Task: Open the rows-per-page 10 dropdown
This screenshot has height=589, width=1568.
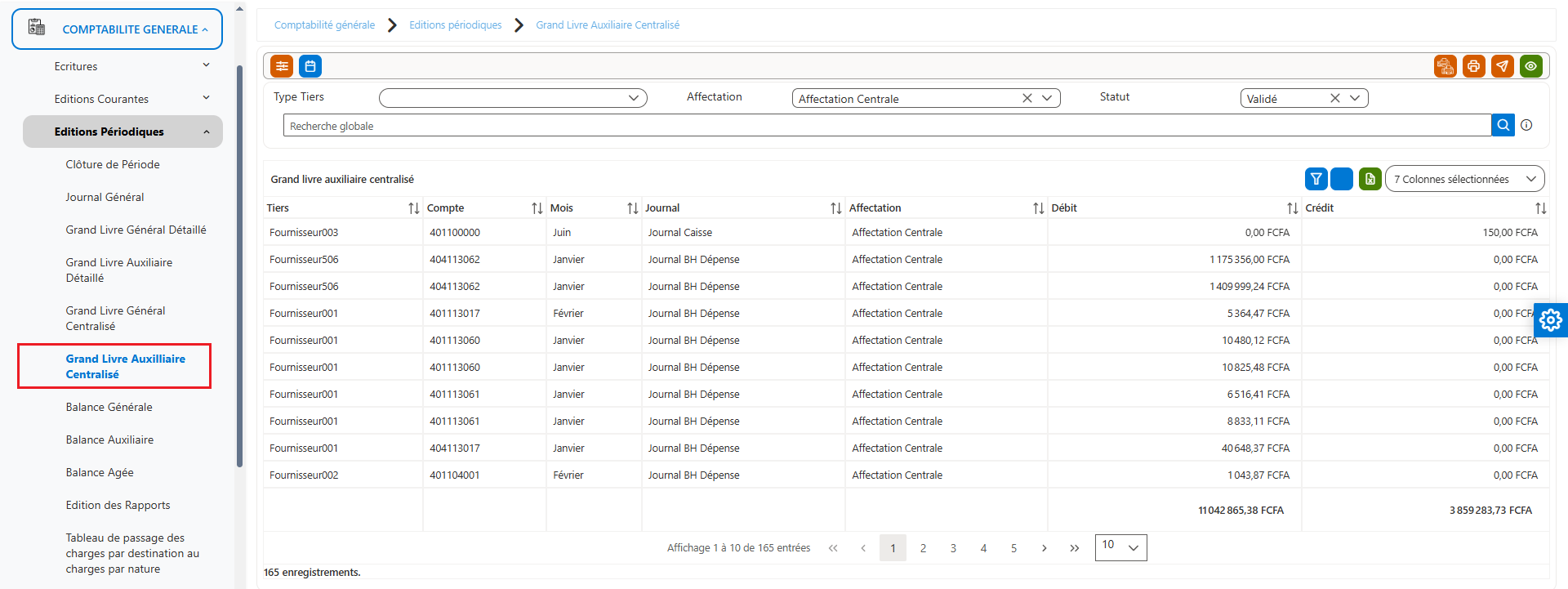Action: [x=1121, y=547]
